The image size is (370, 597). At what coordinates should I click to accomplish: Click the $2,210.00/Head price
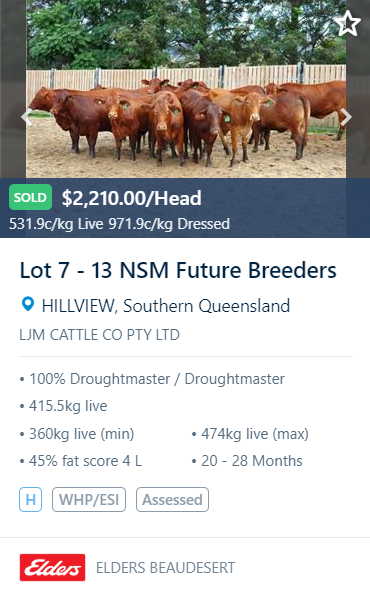[x=132, y=198]
